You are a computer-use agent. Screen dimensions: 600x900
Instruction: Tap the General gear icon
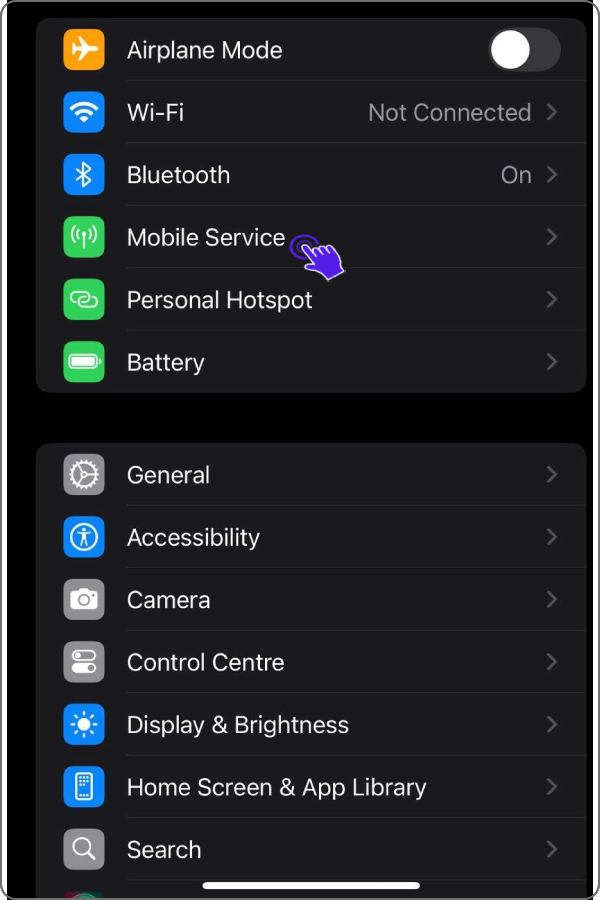click(x=84, y=475)
